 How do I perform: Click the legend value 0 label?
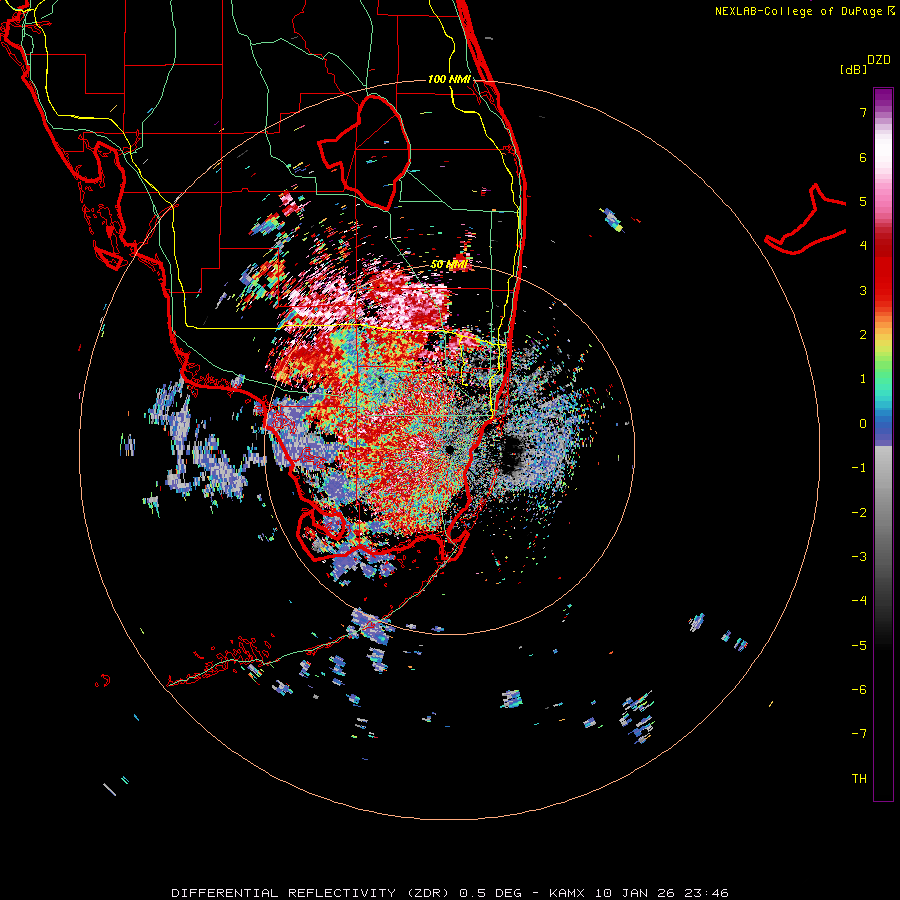863,424
